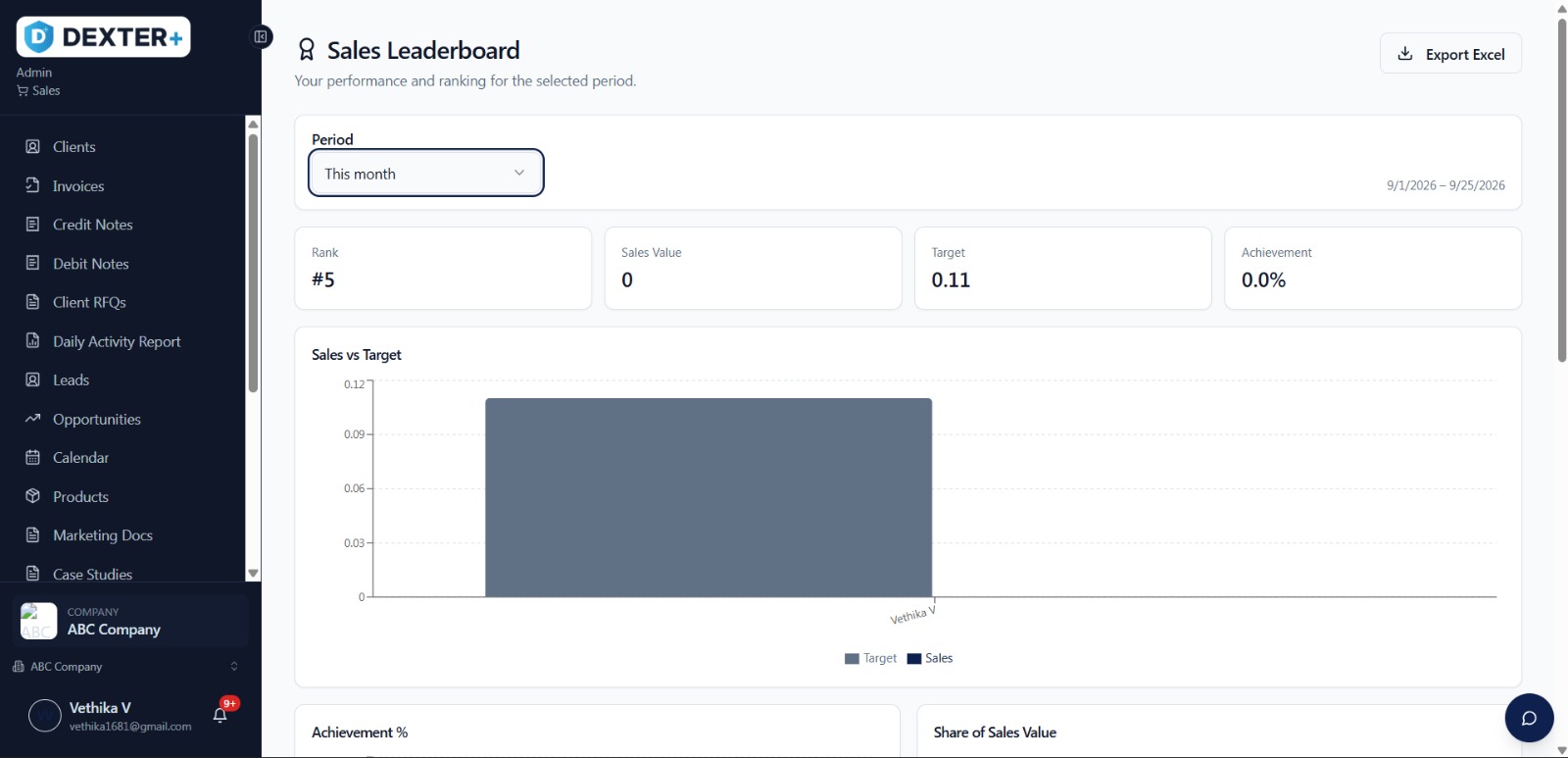
Task: Click the date range 9/1/2026 – 9/25/2026
Action: (x=1445, y=185)
